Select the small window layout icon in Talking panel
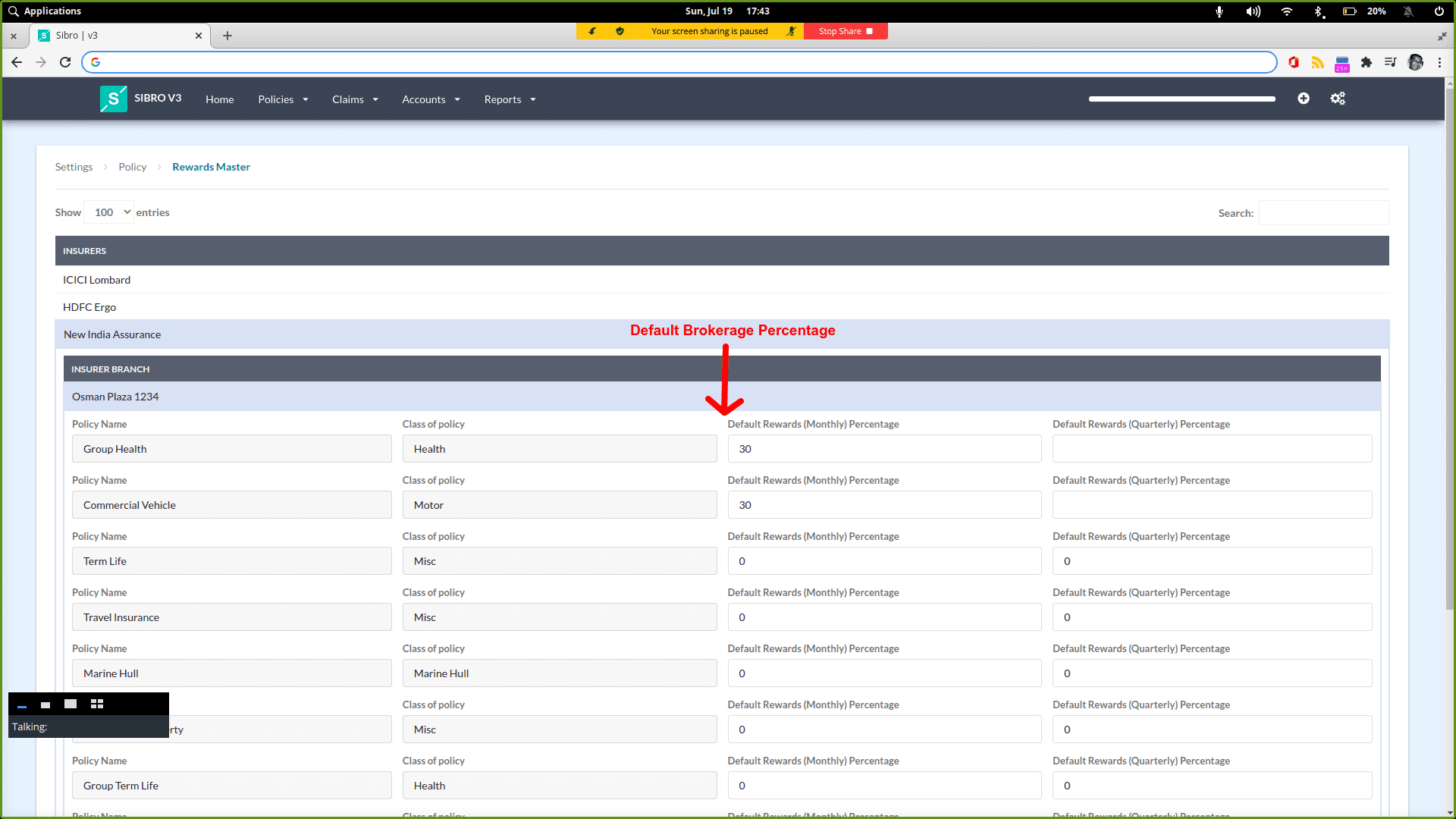Viewport: 1456px width, 819px height. 45,705
